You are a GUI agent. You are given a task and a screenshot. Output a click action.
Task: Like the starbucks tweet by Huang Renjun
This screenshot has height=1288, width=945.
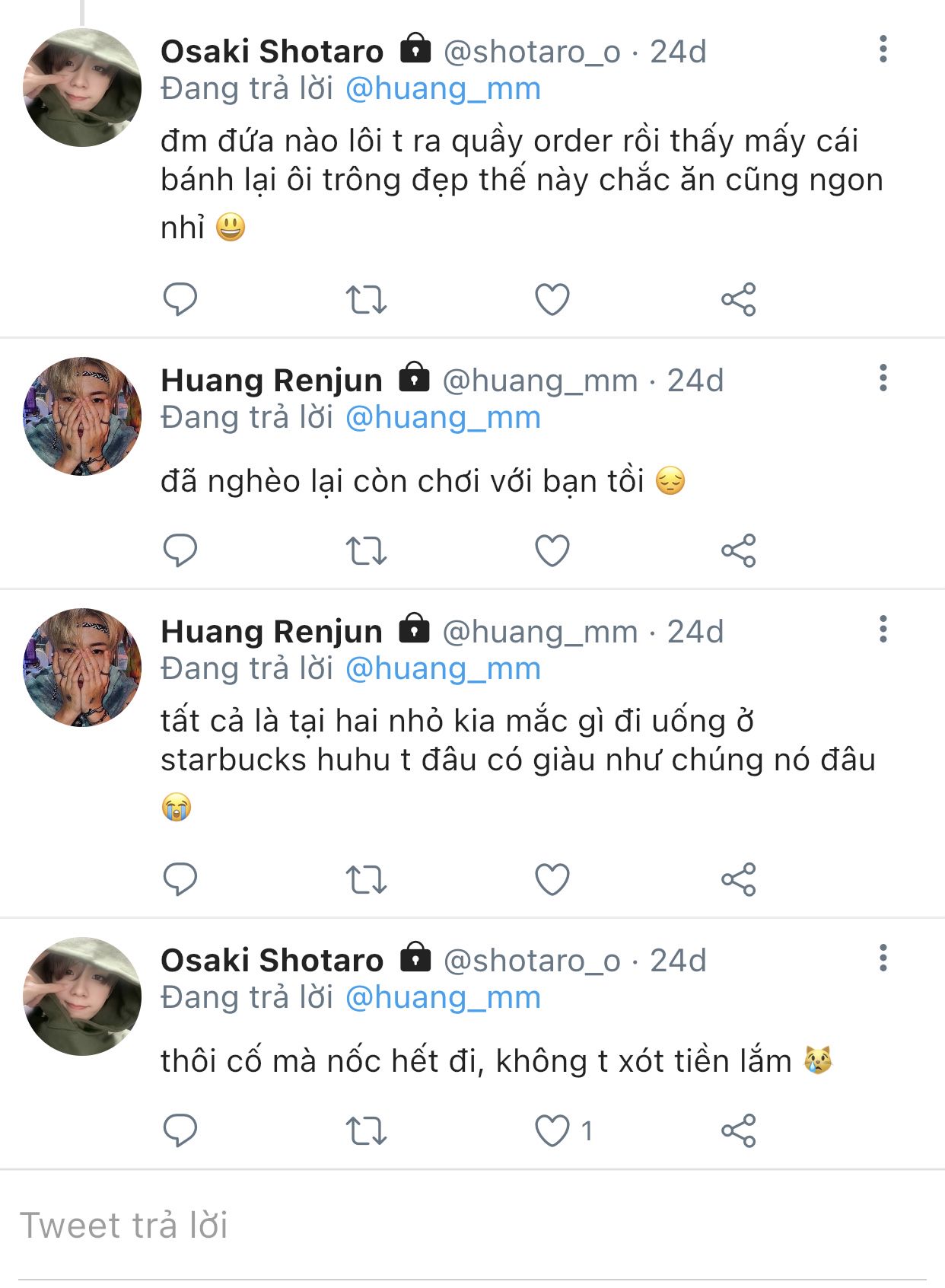[552, 879]
